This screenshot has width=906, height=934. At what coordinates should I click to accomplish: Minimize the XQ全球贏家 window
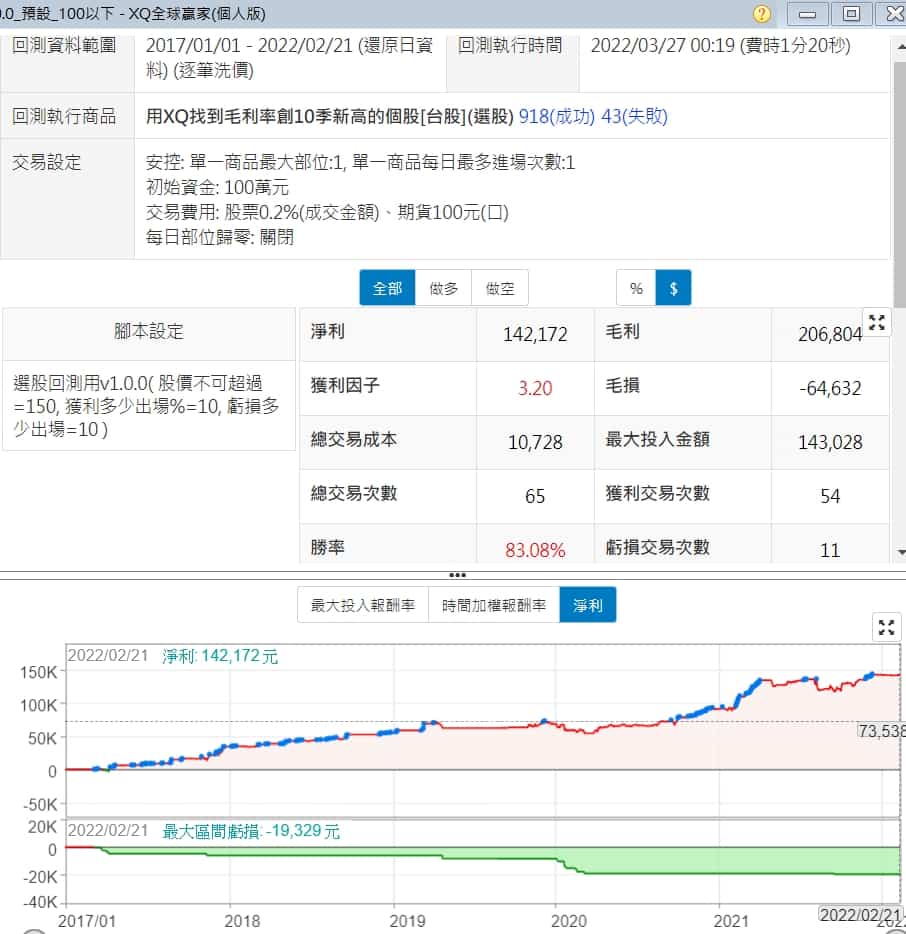point(809,13)
